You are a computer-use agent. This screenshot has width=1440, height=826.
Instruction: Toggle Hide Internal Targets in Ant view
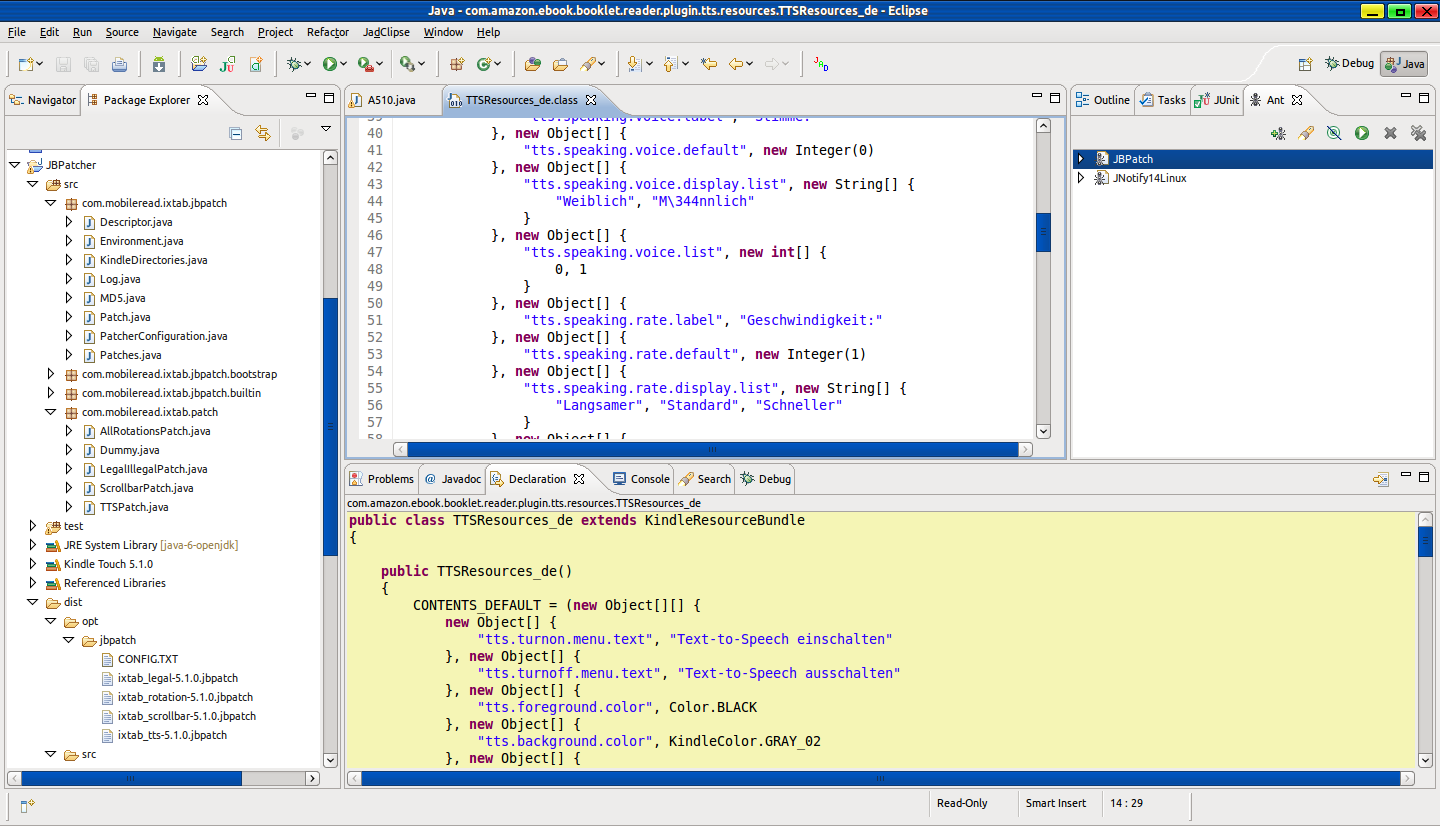coord(1334,133)
